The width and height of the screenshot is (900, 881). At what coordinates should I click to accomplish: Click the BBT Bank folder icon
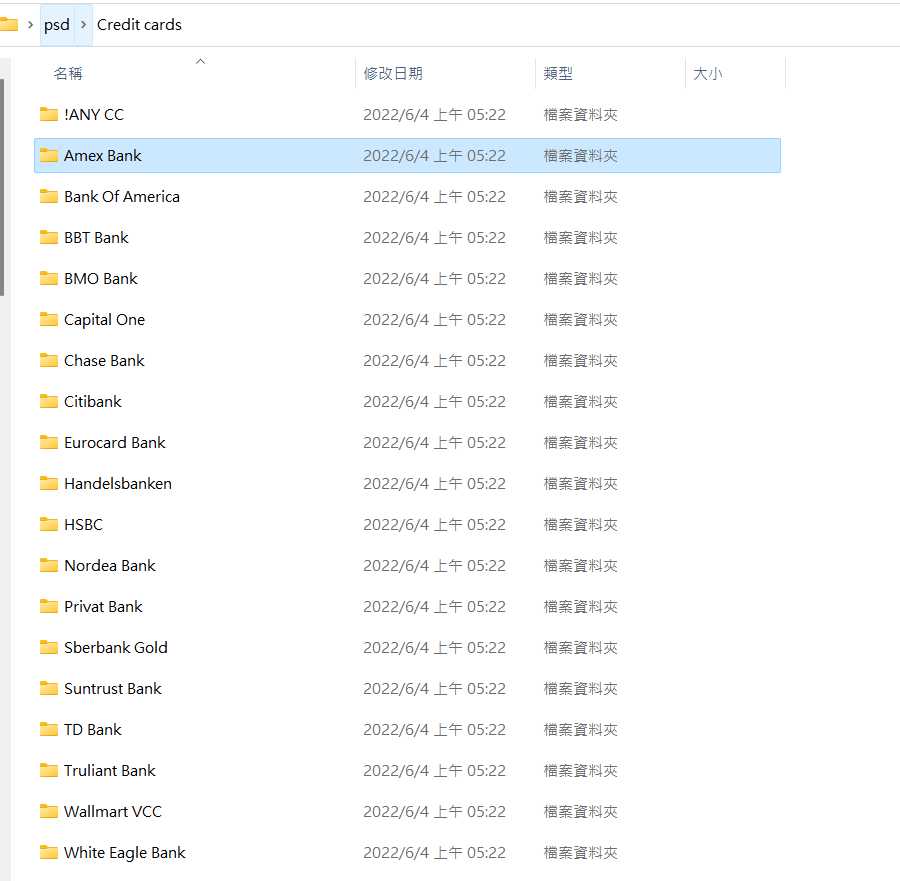49,237
